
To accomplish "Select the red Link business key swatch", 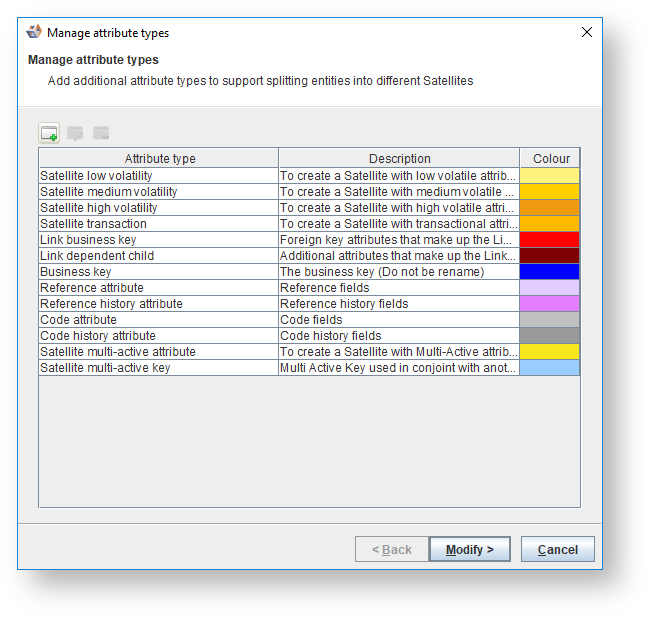I will tap(549, 239).
